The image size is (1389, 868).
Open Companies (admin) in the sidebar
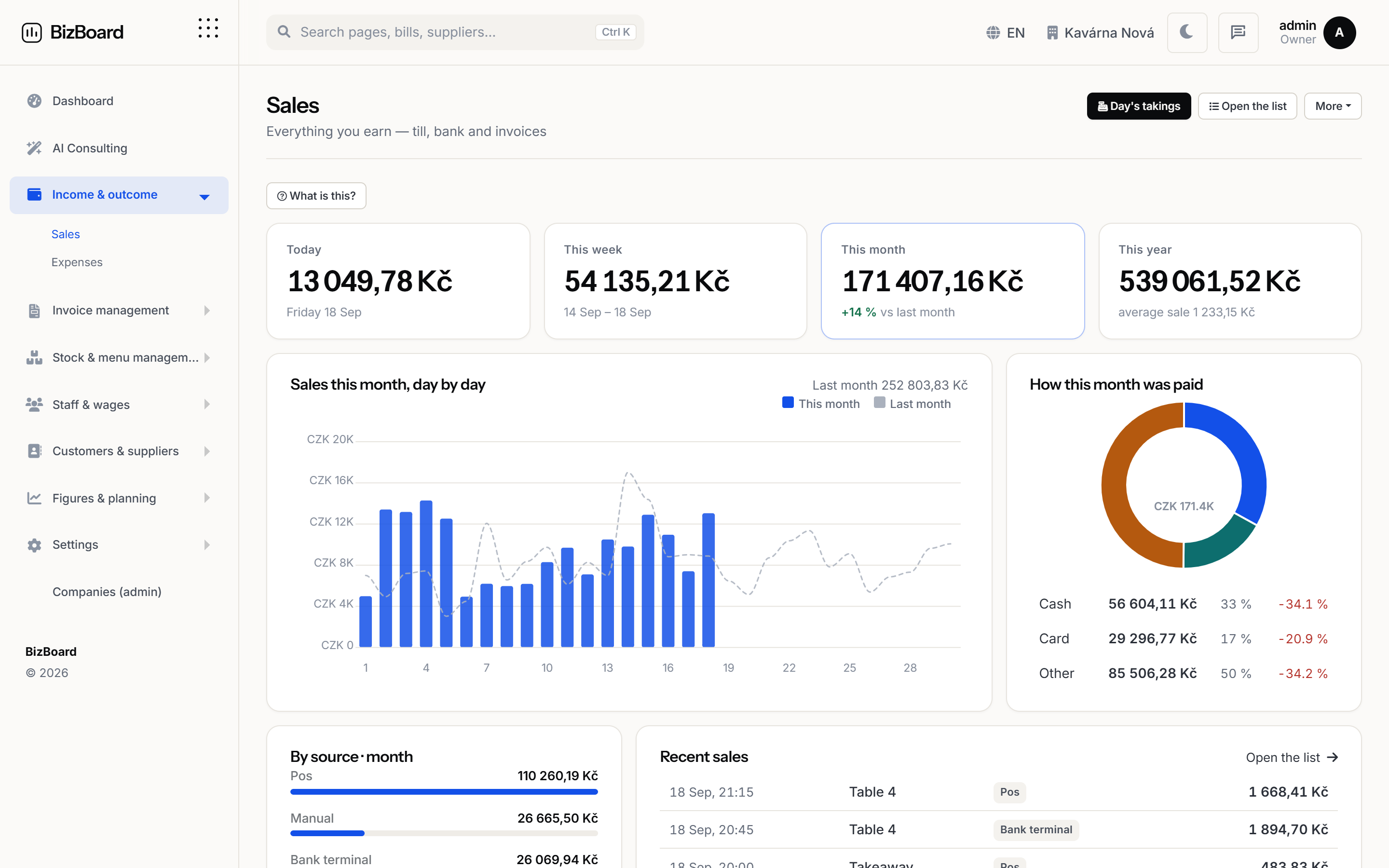tap(107, 592)
